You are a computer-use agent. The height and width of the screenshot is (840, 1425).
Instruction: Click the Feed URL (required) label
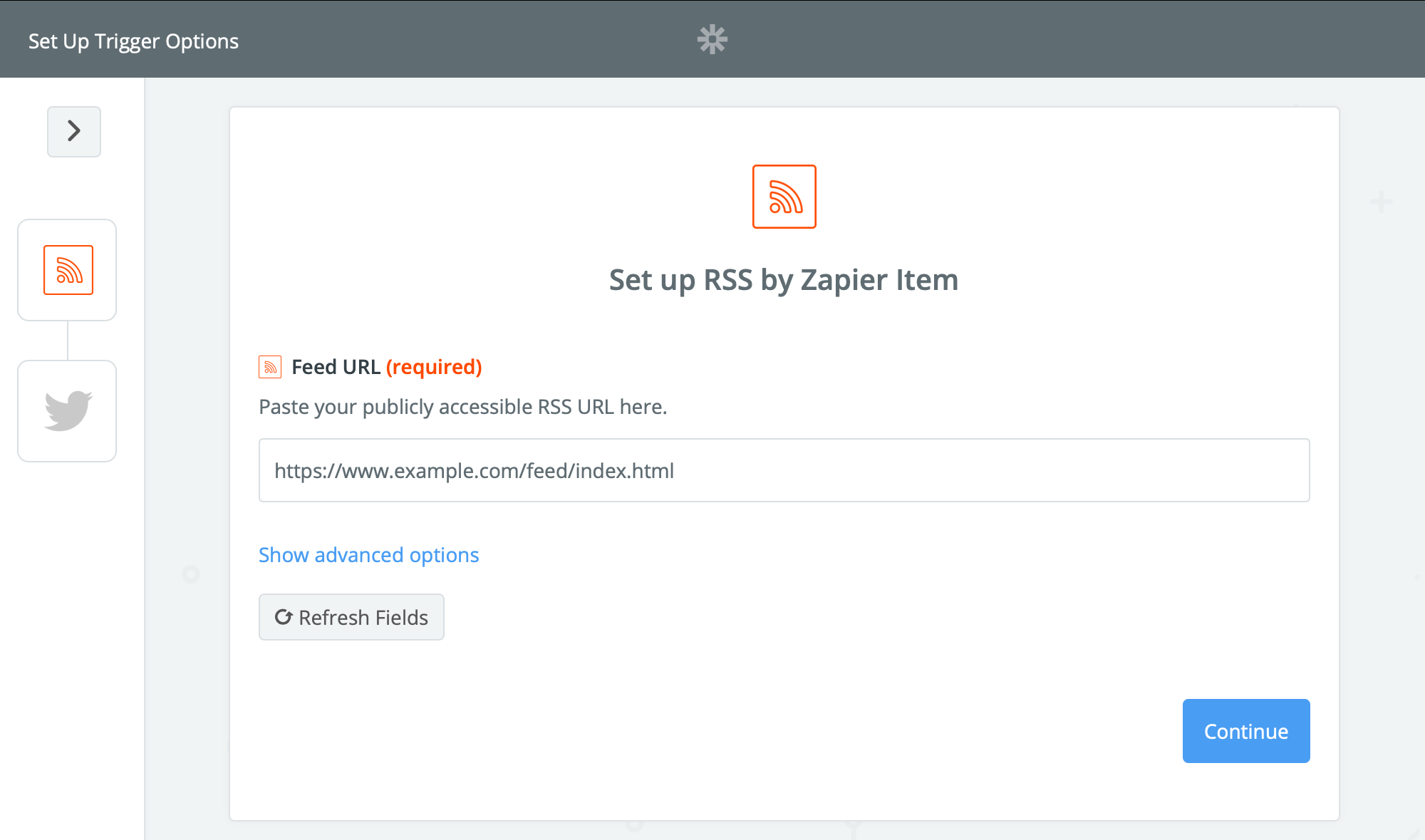point(387,367)
